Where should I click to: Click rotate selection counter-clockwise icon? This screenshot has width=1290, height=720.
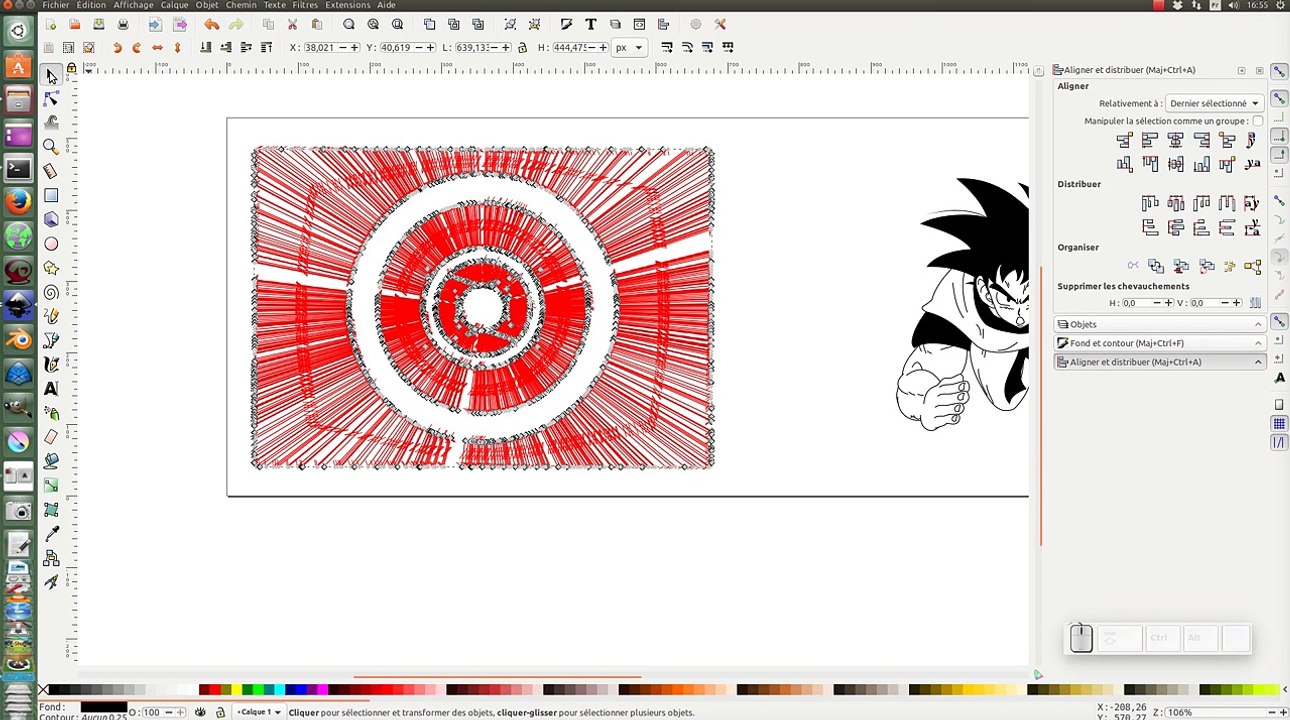coord(117,48)
